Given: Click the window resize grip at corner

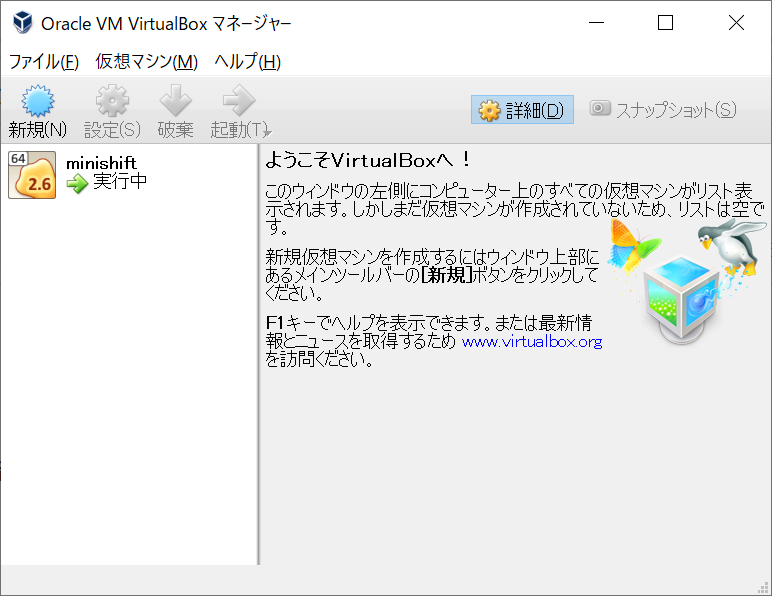Looking at the screenshot, I should tap(764, 588).
